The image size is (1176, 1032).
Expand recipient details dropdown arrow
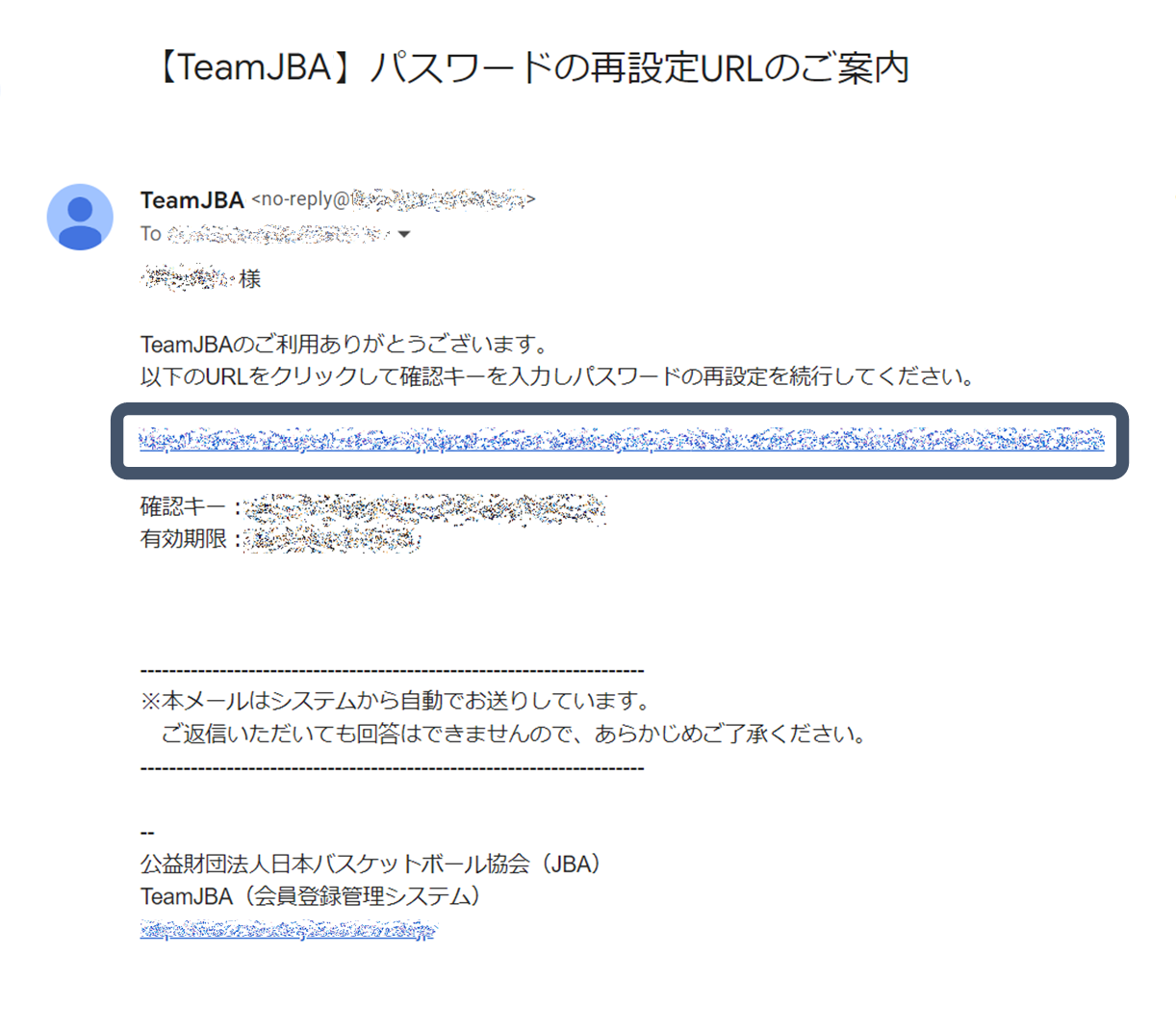[x=404, y=234]
